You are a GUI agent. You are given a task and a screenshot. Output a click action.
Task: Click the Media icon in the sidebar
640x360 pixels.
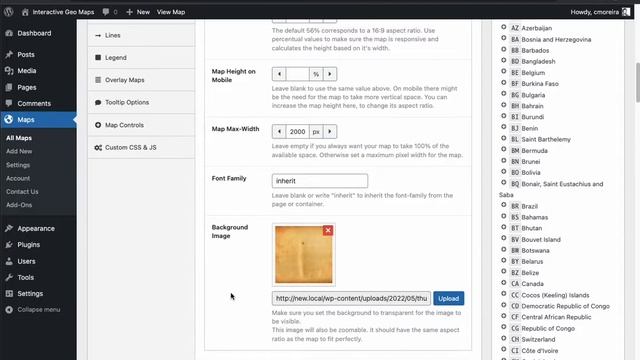pyautogui.click(x=9, y=71)
